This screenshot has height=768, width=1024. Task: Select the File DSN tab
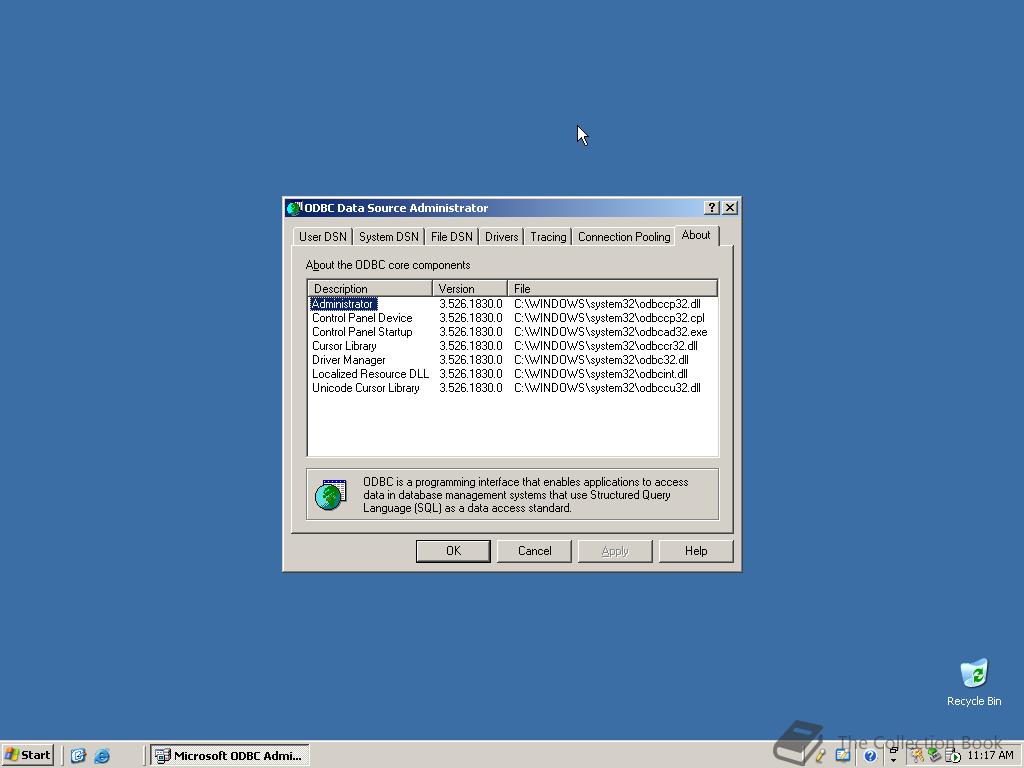pos(451,236)
